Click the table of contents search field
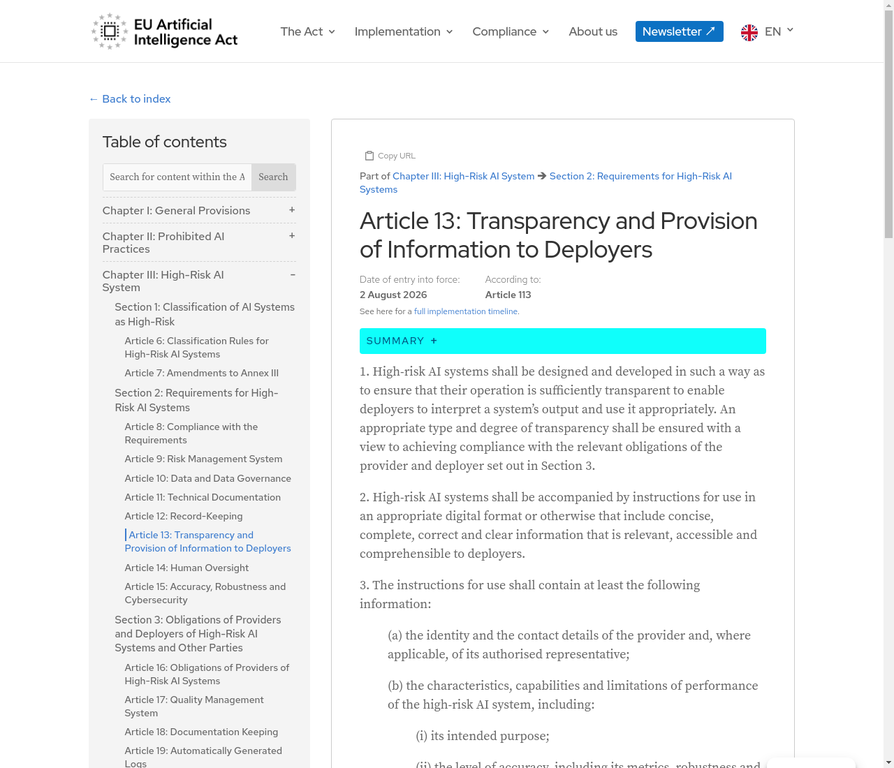The width and height of the screenshot is (894, 768). [x=177, y=177]
